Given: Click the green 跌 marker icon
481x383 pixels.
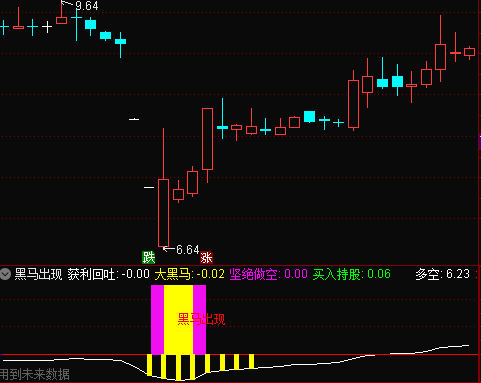Looking at the screenshot, I should point(149,258).
